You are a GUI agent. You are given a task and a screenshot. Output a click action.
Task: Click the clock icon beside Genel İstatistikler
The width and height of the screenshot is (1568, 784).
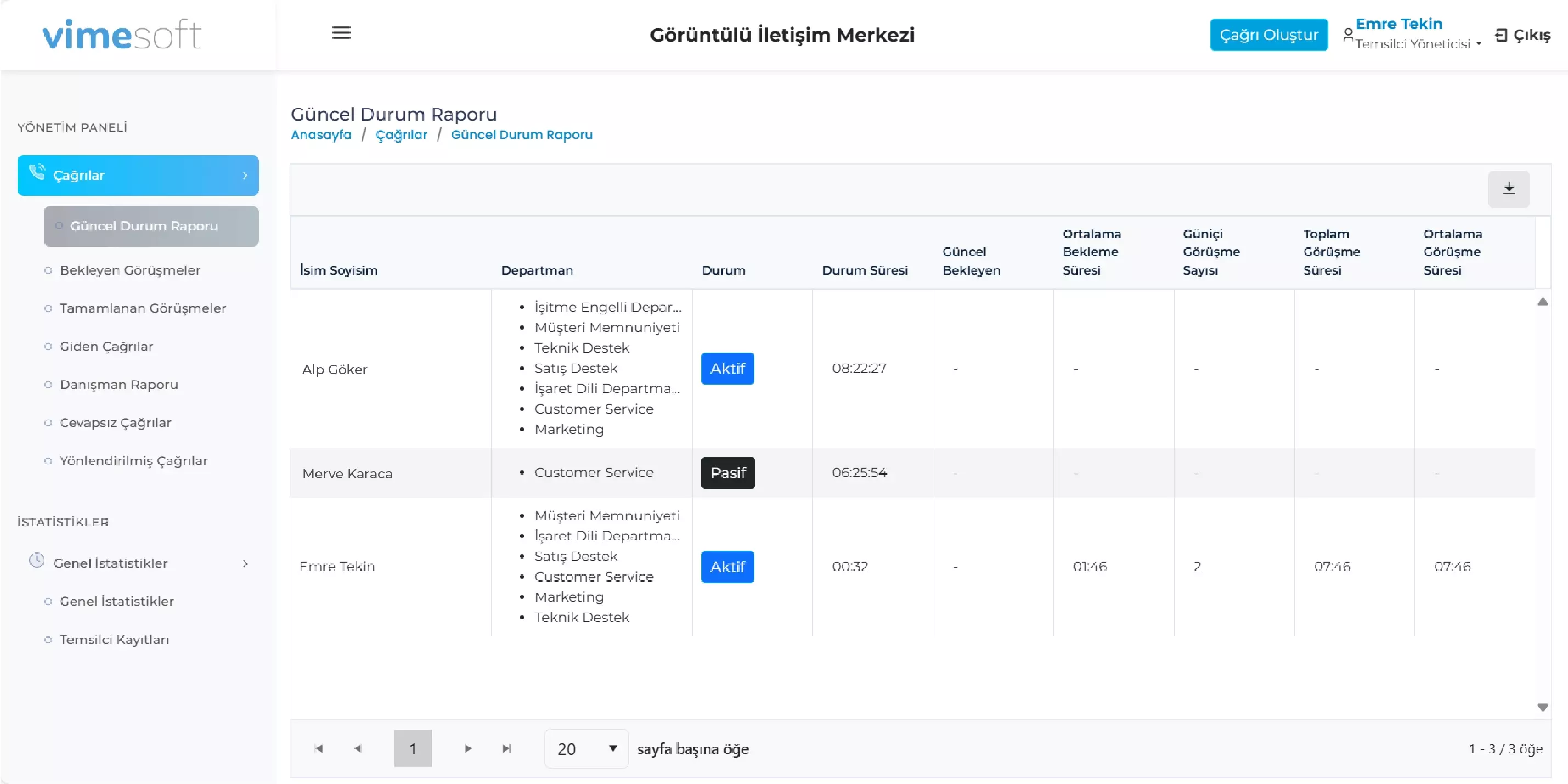(x=37, y=561)
